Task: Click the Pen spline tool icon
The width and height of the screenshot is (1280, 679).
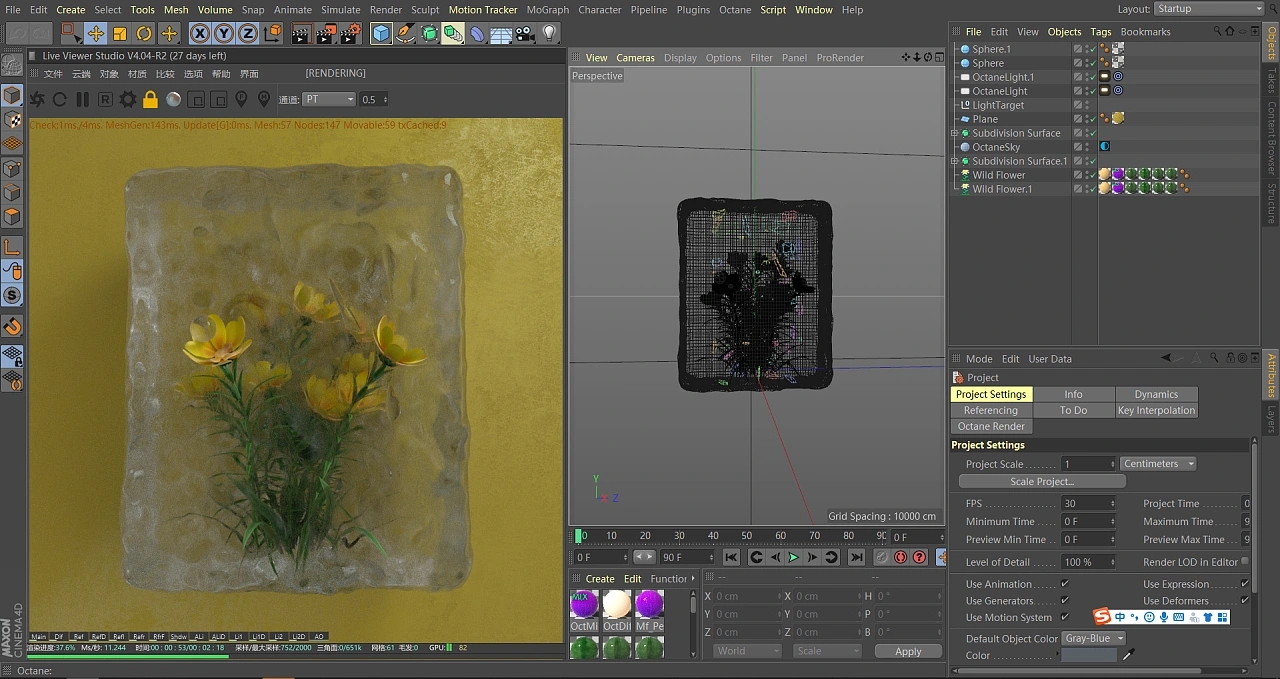Action: [x=404, y=33]
